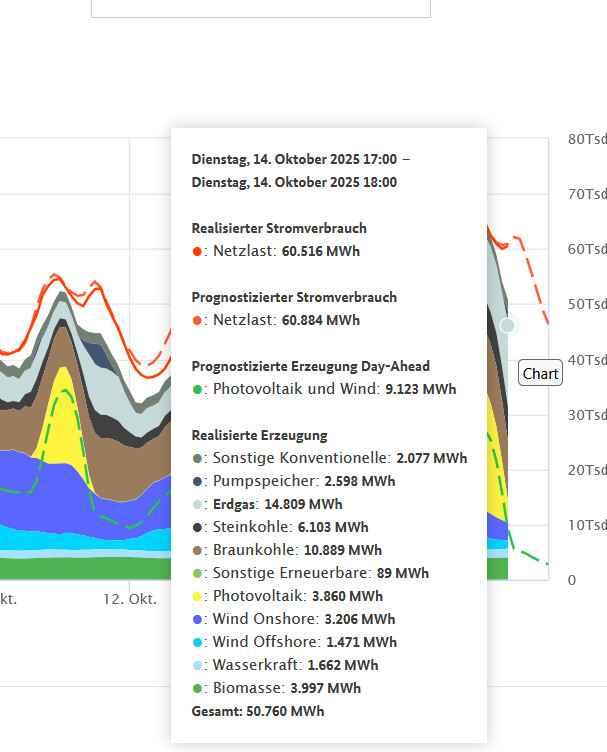Image resolution: width=607 pixels, height=752 pixels.
Task: Click the green dot for Photovoltaik und Wind
Action: tap(197, 390)
